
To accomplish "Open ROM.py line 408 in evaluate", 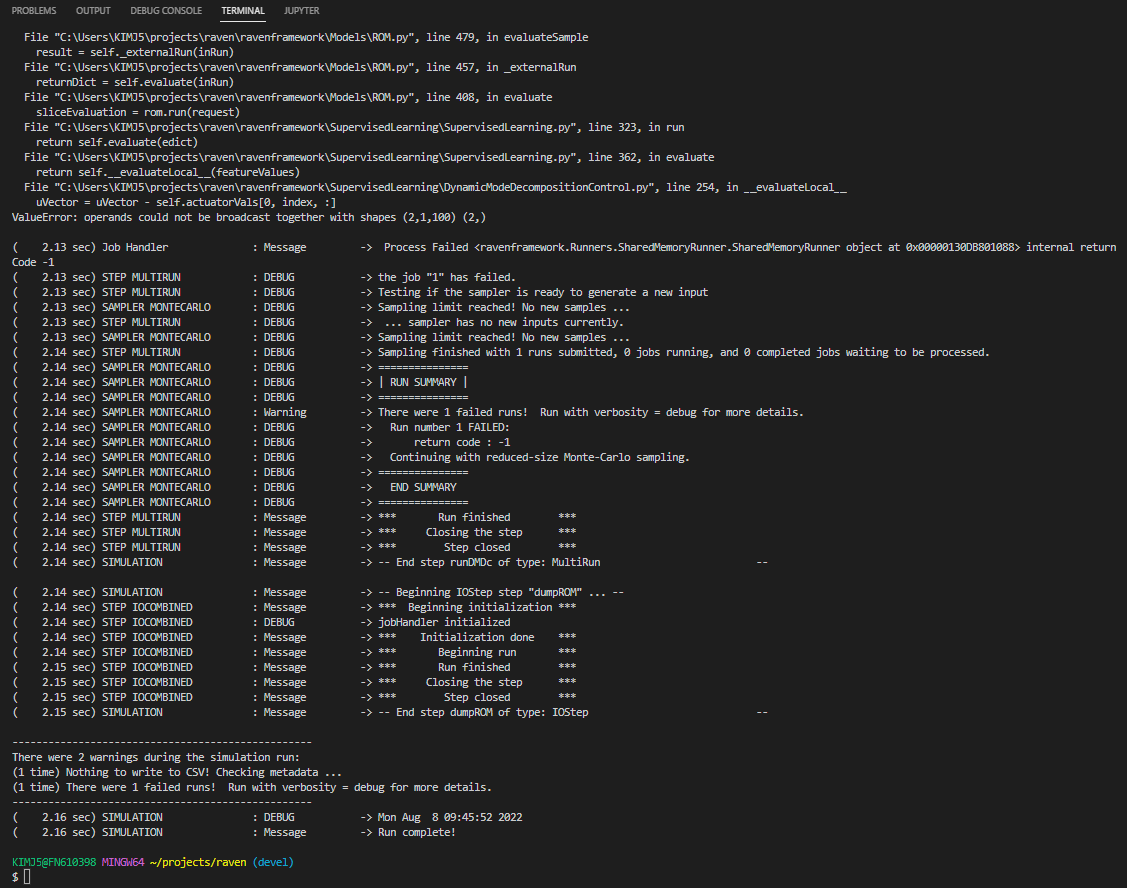I will click(x=250, y=96).
